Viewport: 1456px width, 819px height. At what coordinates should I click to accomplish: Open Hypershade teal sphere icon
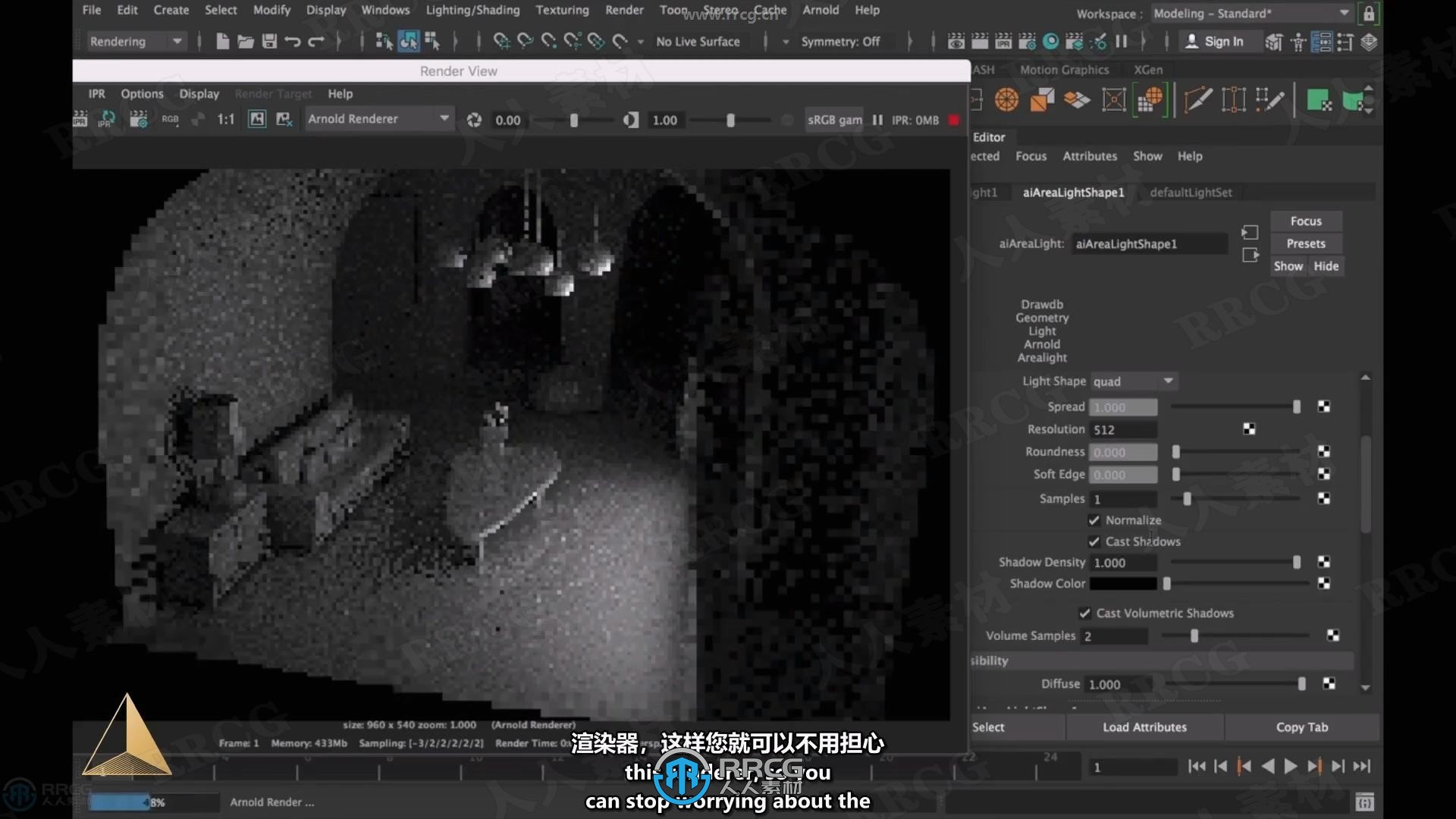1051,41
